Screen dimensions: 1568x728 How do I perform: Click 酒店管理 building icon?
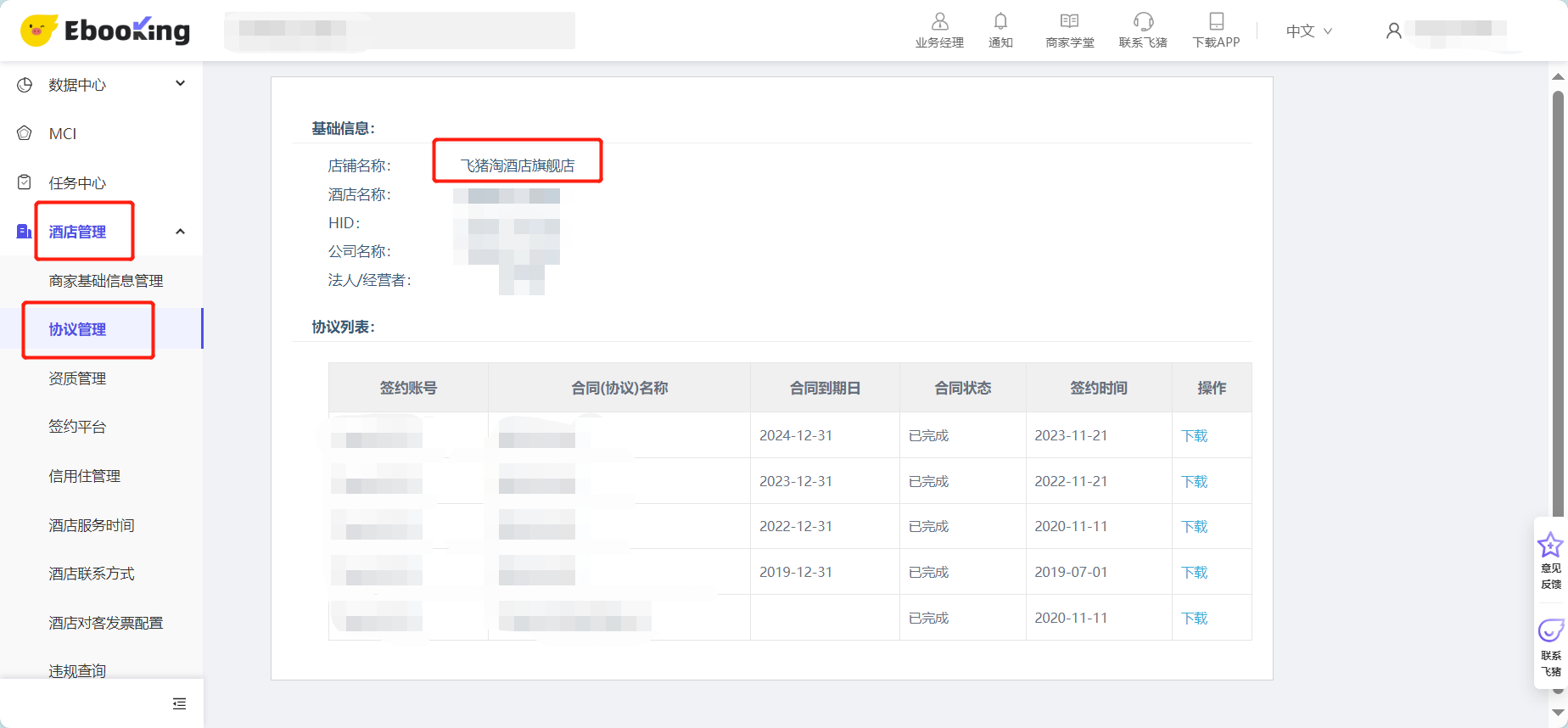point(25,231)
